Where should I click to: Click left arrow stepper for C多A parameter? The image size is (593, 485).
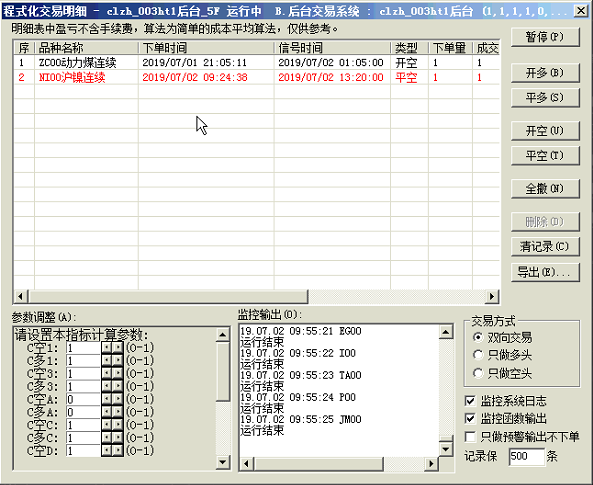pyautogui.click(x=107, y=412)
